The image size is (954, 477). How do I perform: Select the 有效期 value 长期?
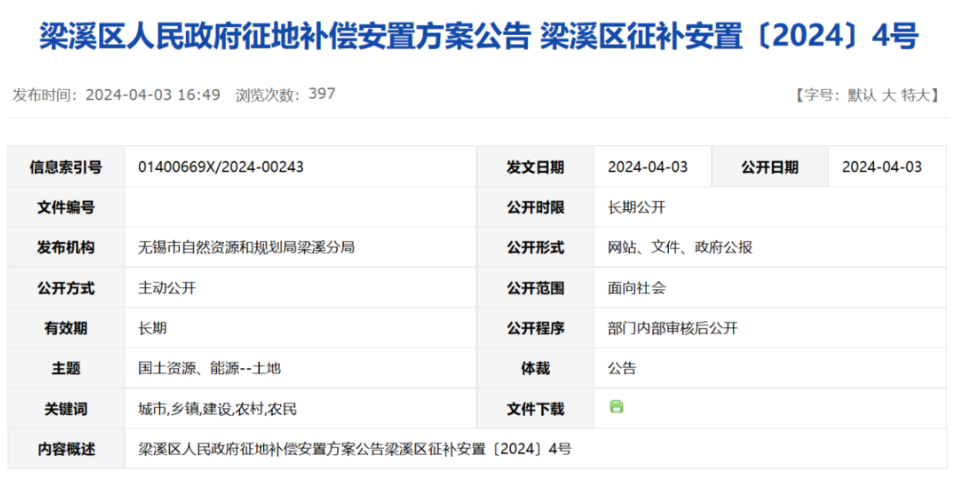153,328
